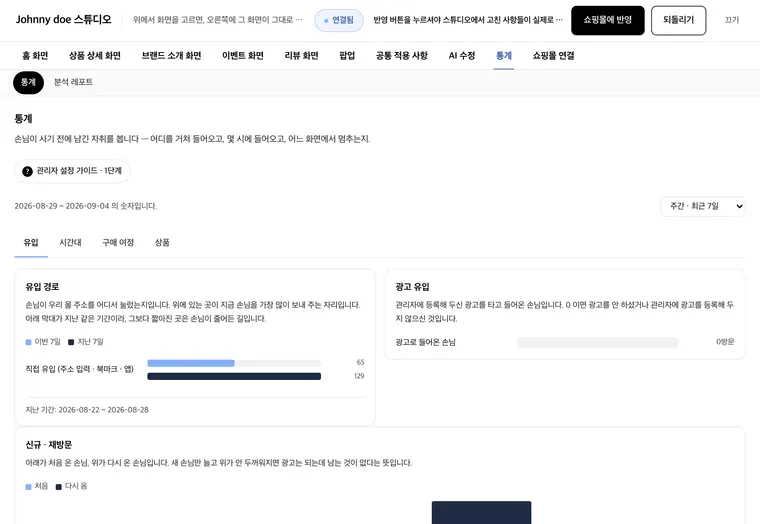Click the 끄기 link
760x524 pixels.
tap(731, 20)
